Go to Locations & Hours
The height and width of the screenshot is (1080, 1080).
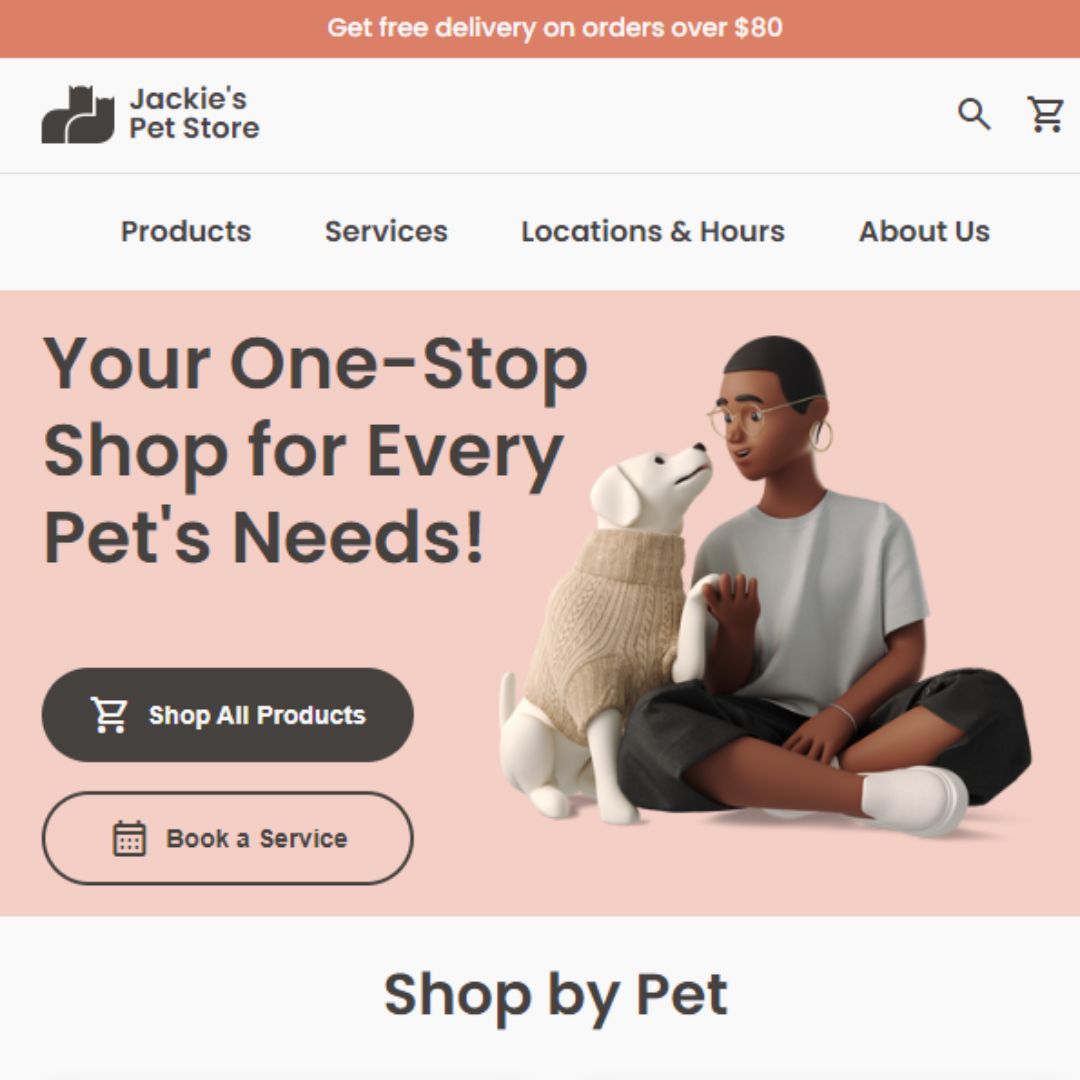pos(653,231)
